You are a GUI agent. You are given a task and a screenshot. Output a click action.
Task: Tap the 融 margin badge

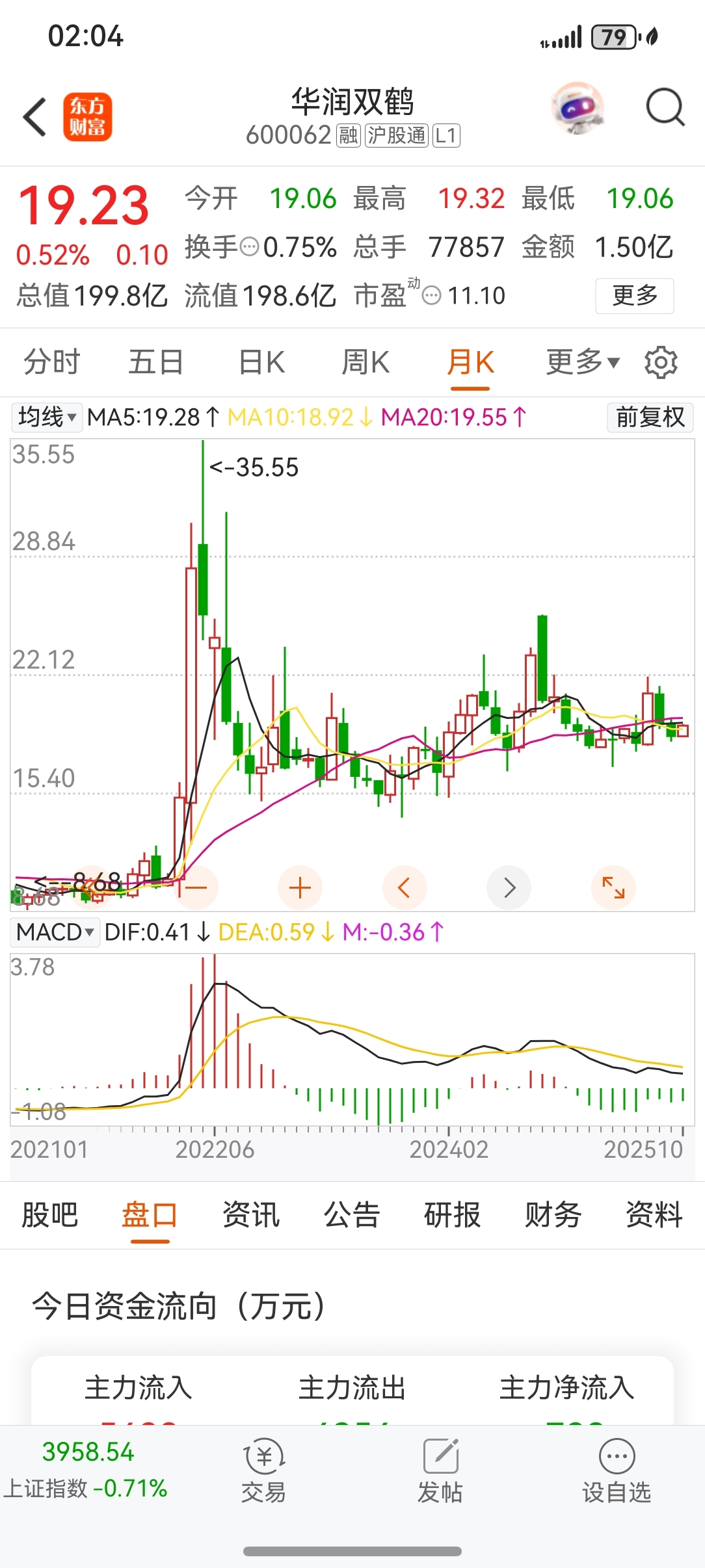[348, 135]
